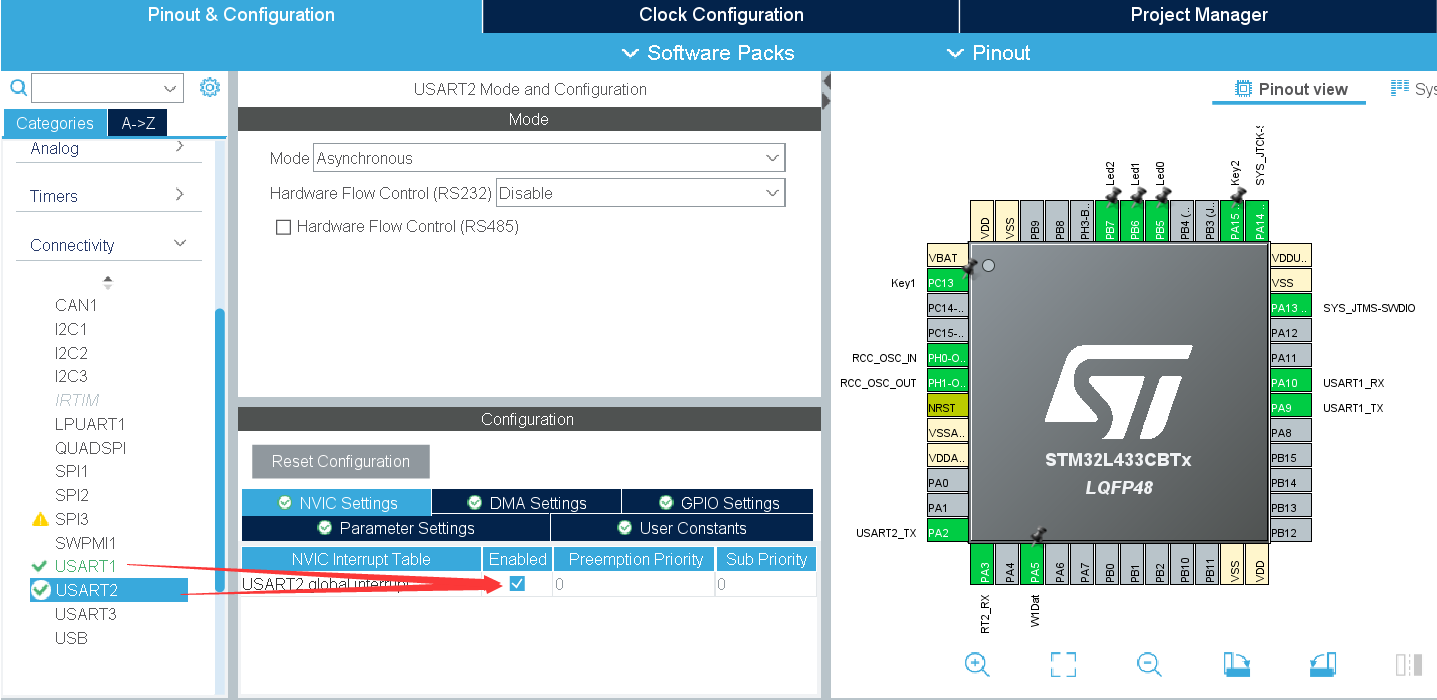Click the Preemption Priority value cell
Viewport: 1437px width, 700px height.
coord(634,584)
